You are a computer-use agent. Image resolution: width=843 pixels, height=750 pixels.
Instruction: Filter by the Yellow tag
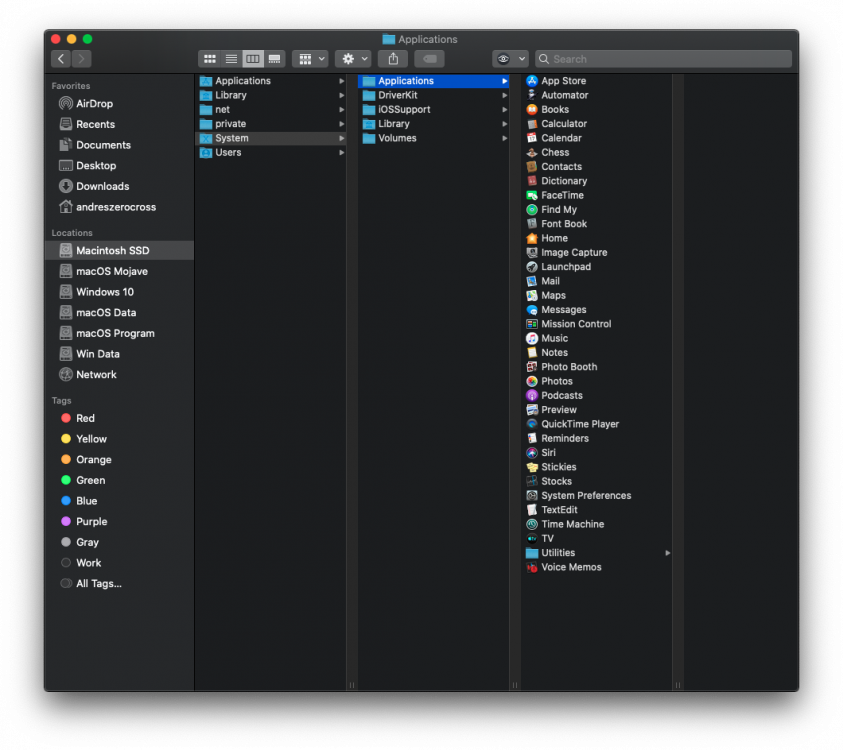click(84, 438)
